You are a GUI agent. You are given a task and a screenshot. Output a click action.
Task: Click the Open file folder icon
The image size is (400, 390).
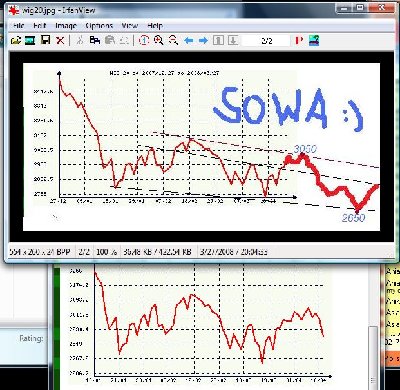point(16,41)
